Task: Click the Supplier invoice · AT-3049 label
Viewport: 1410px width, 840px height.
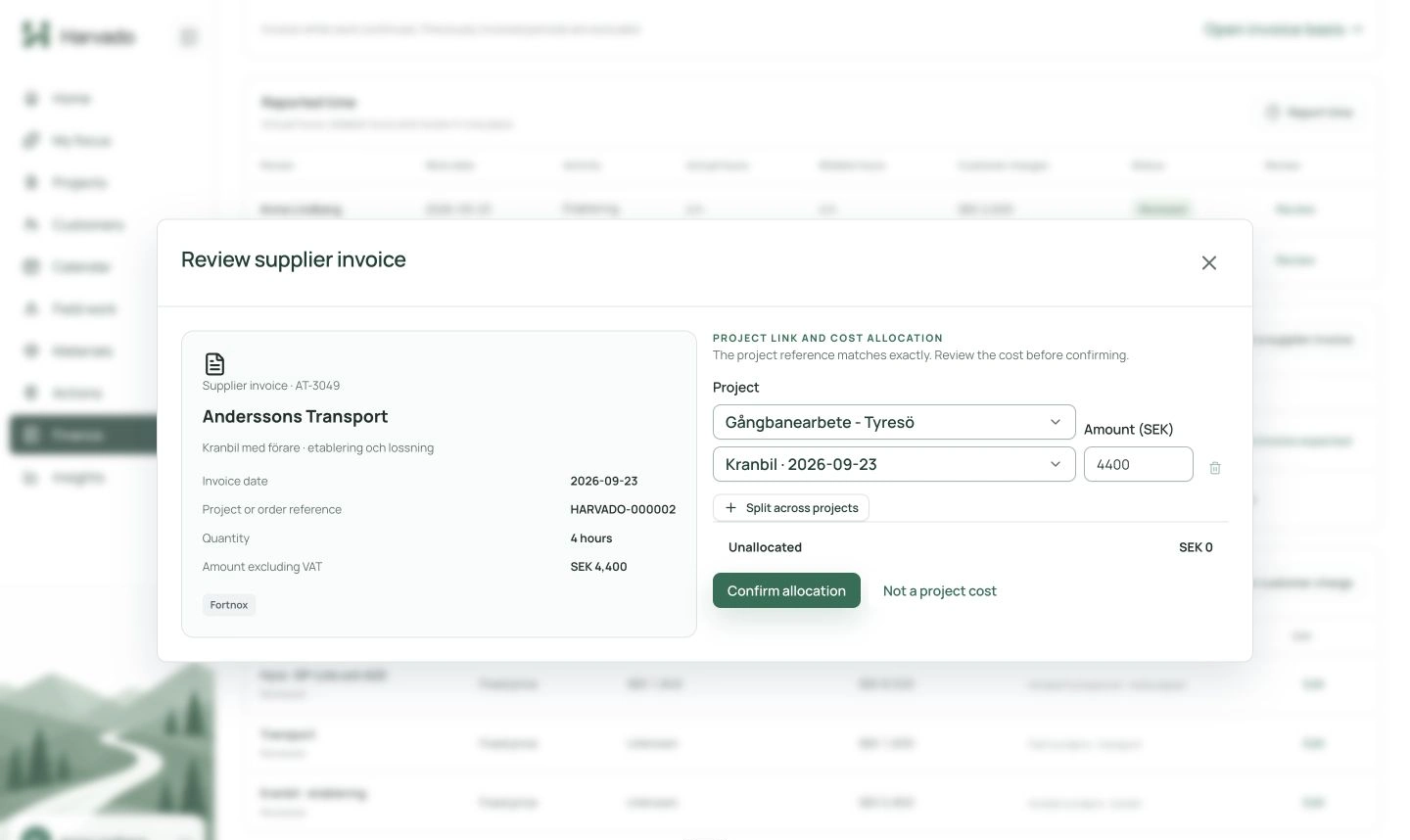Action: (271, 386)
